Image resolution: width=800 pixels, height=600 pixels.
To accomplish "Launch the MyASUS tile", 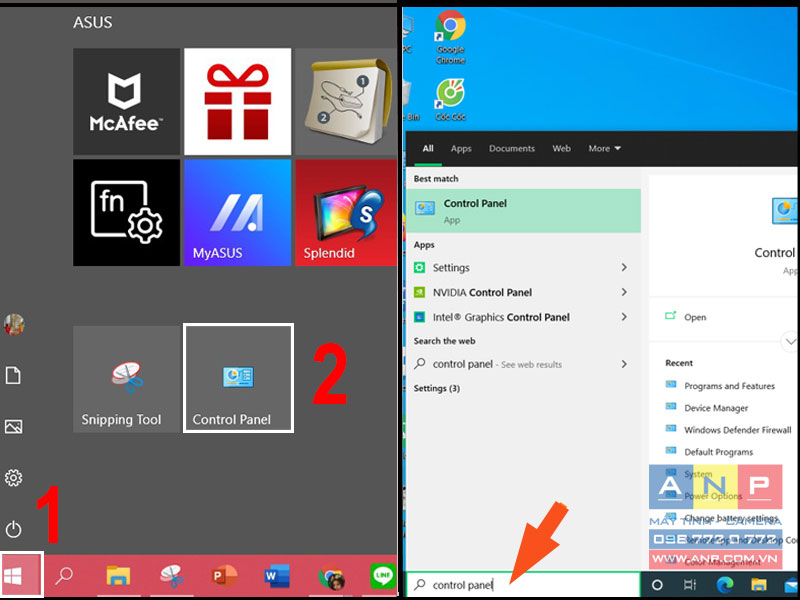I will pyautogui.click(x=238, y=213).
